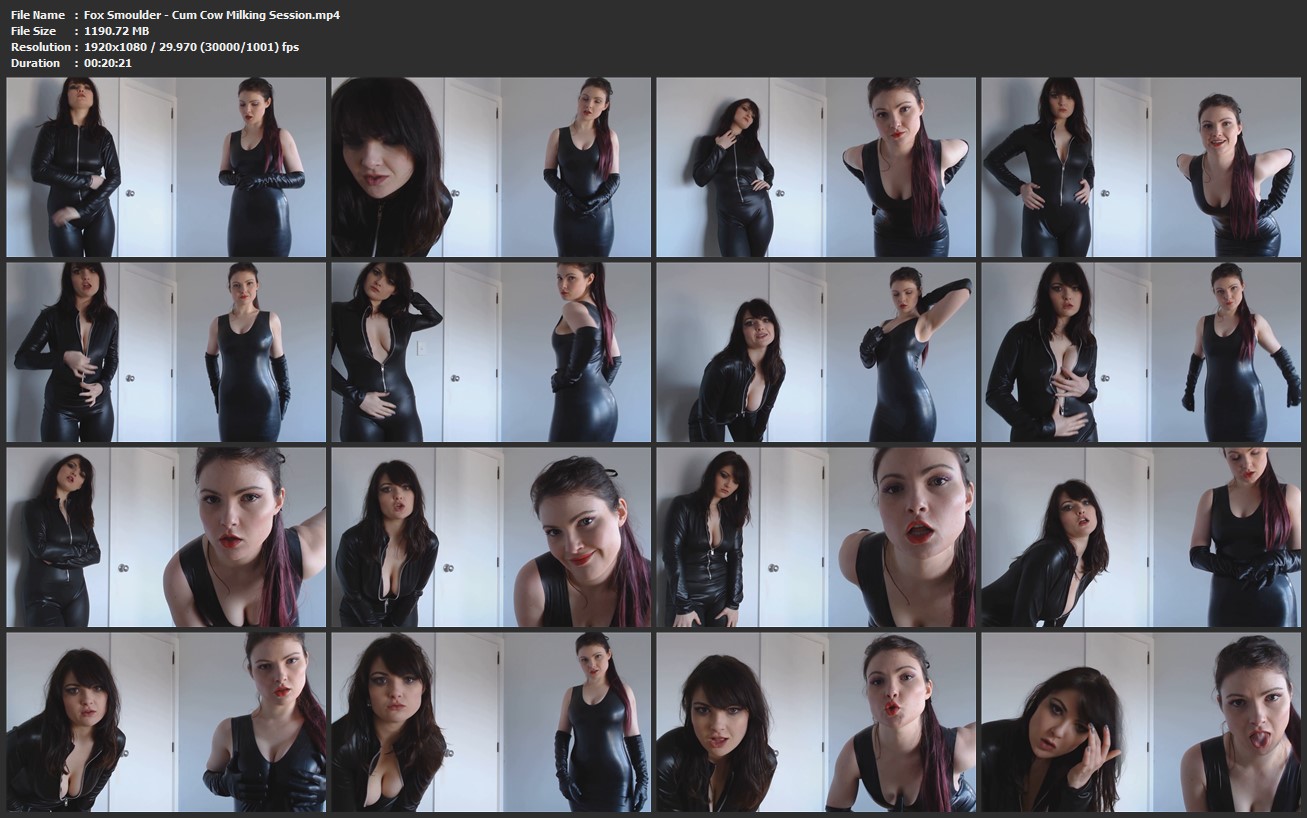
Task: Select the "00:20:21" duration value
Action: pos(108,63)
